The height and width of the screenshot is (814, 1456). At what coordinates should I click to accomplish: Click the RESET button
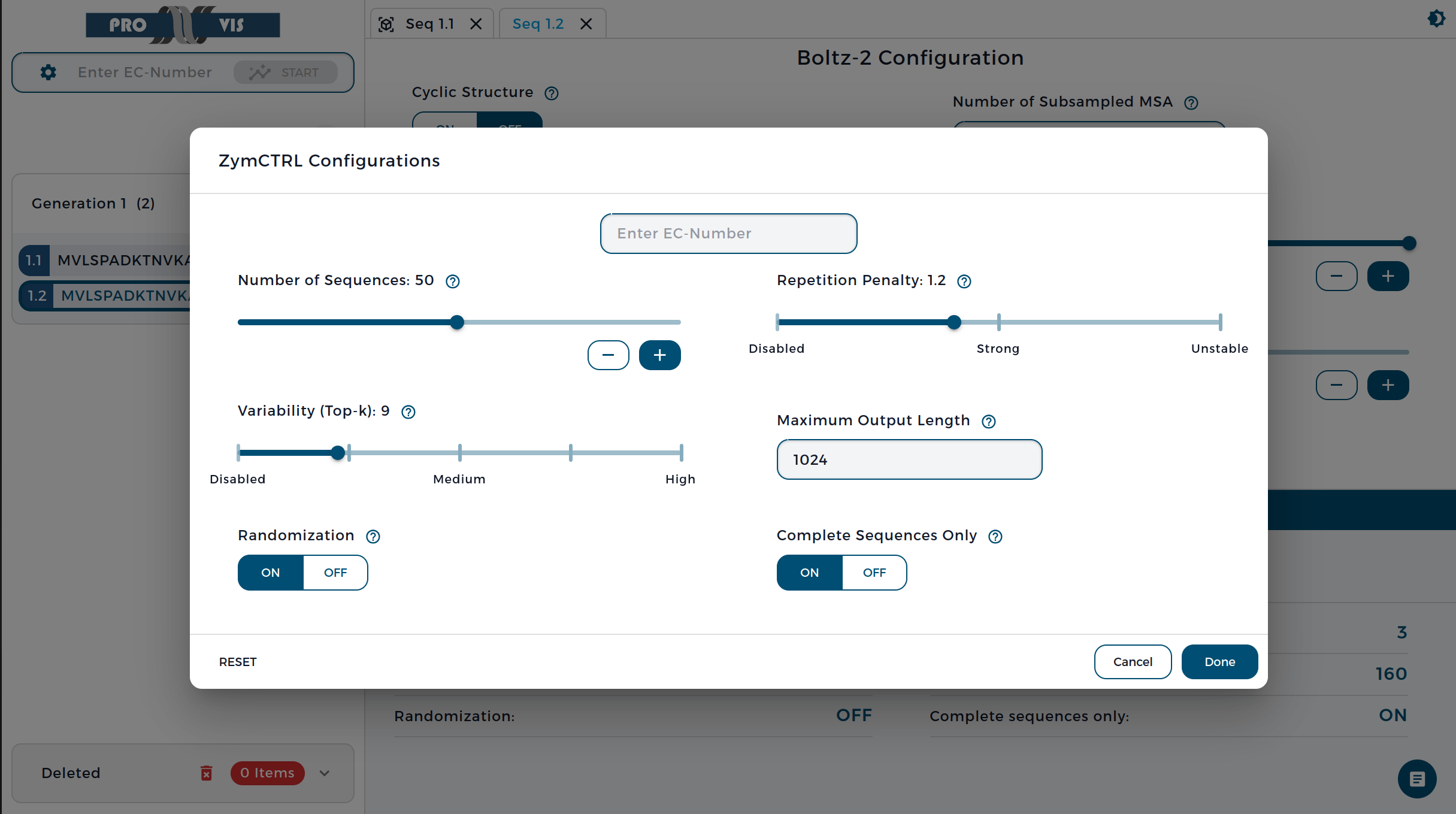click(238, 662)
